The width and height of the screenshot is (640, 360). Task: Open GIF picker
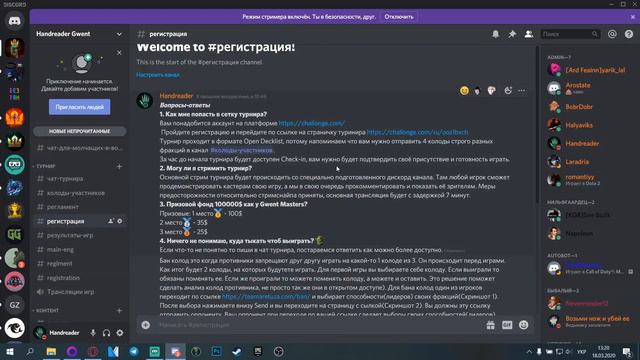click(x=507, y=325)
